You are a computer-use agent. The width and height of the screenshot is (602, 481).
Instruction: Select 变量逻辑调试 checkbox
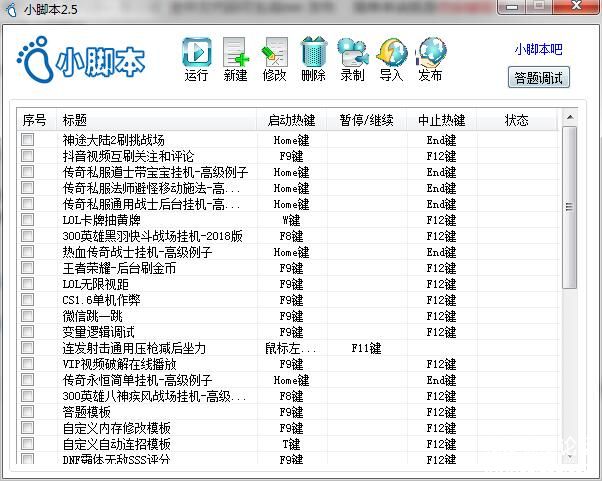tap(28, 332)
